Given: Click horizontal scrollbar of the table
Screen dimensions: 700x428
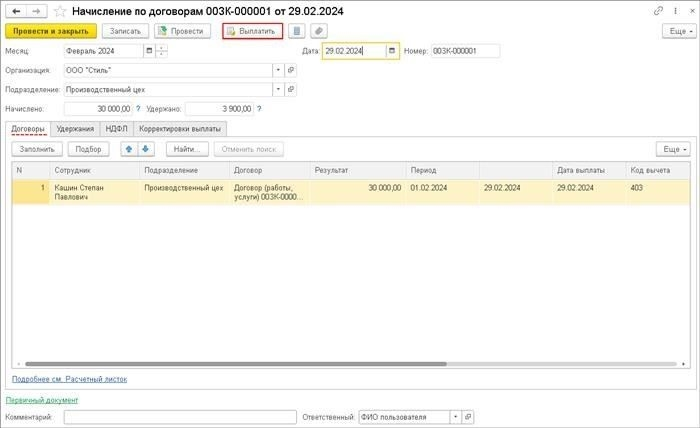Looking at the screenshot, I should pos(236,364).
